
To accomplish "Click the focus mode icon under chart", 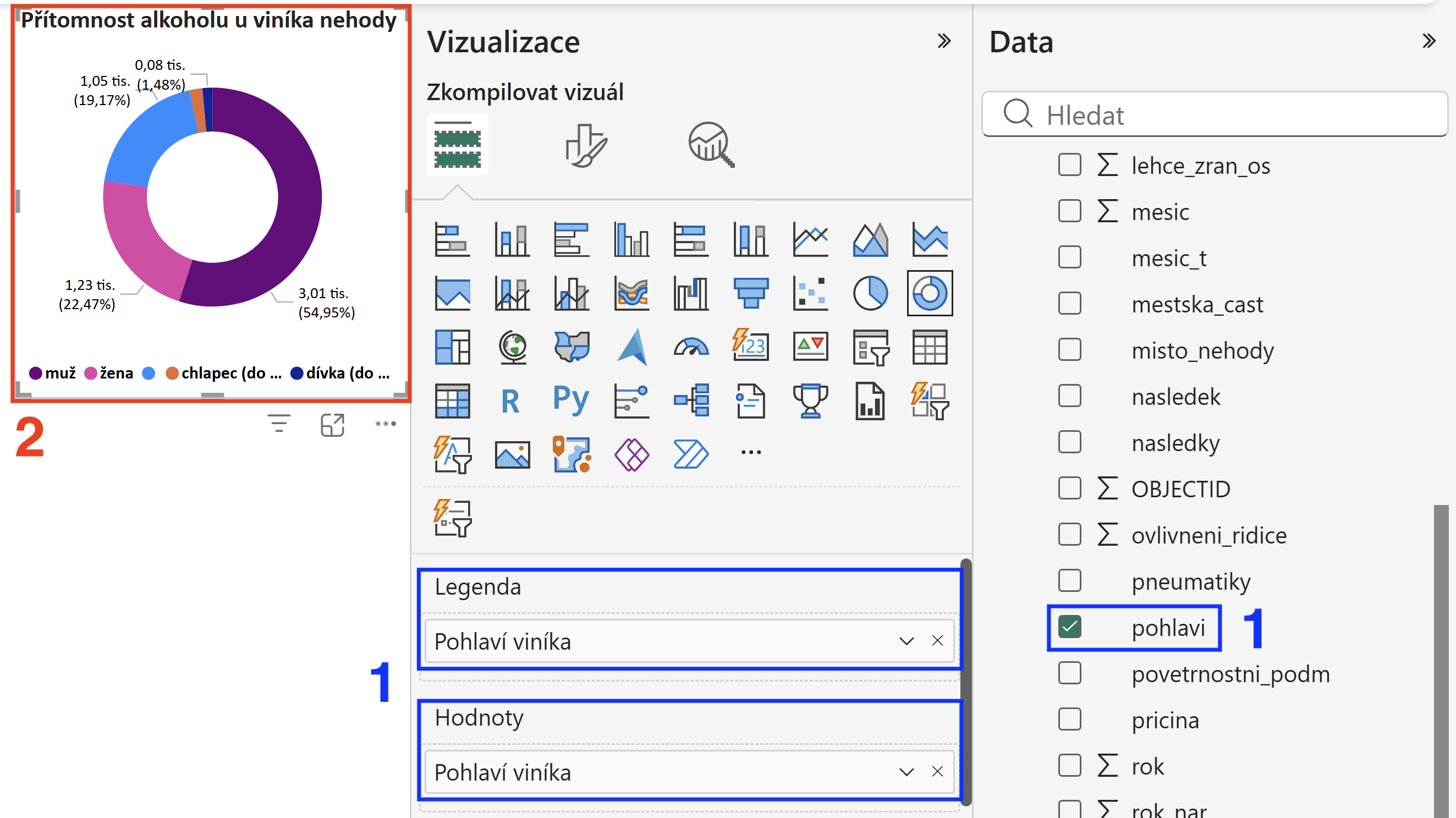I will pos(332,425).
